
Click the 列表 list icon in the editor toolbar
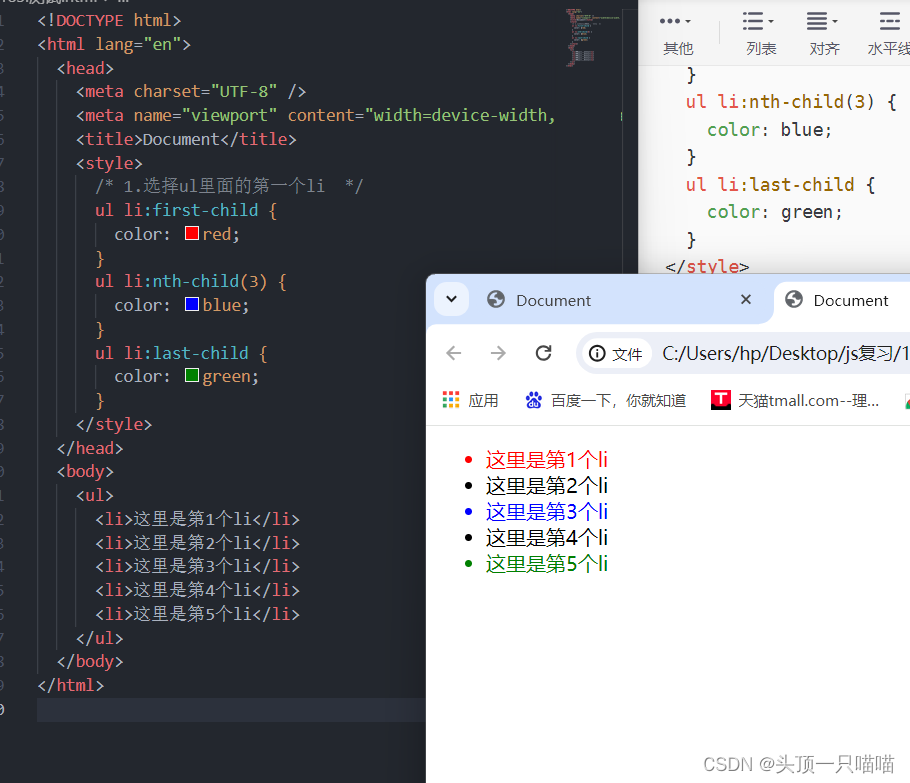tap(755, 22)
